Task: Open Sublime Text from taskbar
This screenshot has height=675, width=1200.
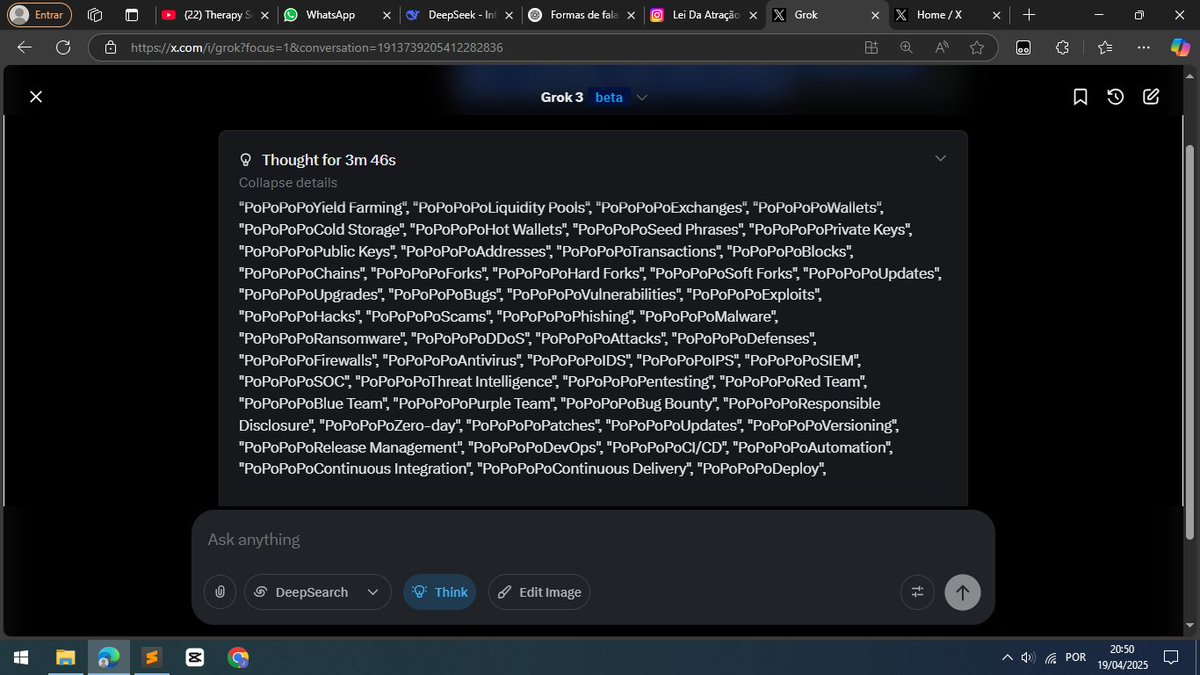Action: pyautogui.click(x=151, y=657)
